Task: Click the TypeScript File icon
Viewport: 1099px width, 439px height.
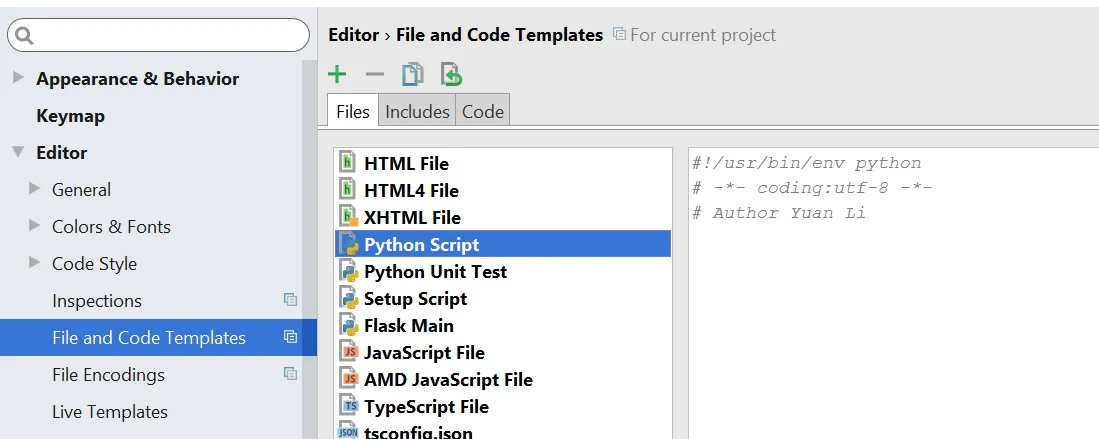Action: (x=348, y=406)
